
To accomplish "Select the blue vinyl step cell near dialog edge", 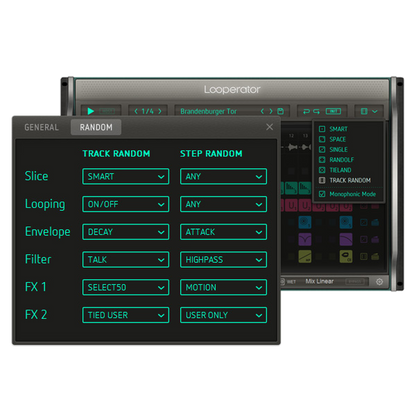I will [305, 222].
